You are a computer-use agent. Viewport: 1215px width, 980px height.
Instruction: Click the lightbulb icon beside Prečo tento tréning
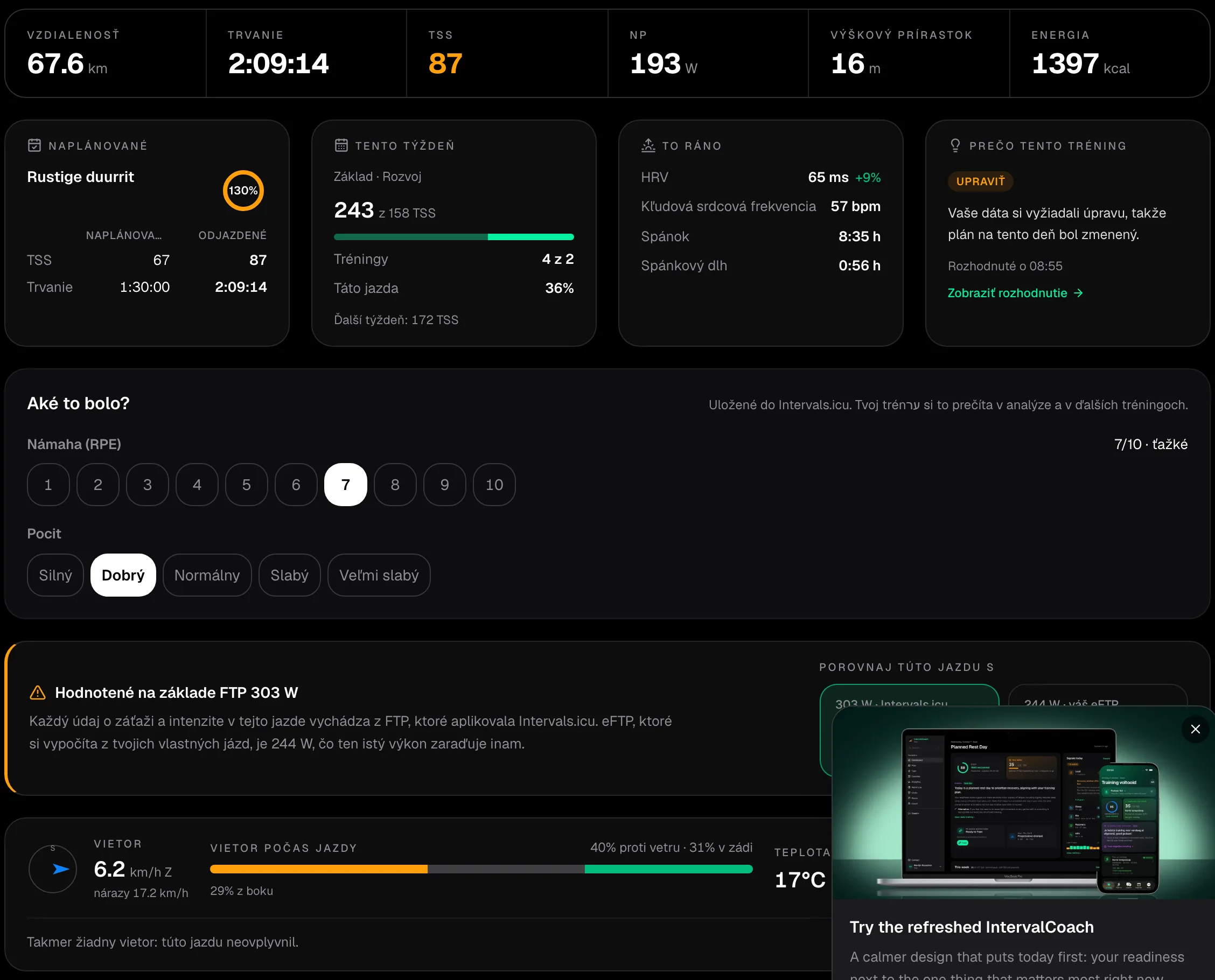955,145
